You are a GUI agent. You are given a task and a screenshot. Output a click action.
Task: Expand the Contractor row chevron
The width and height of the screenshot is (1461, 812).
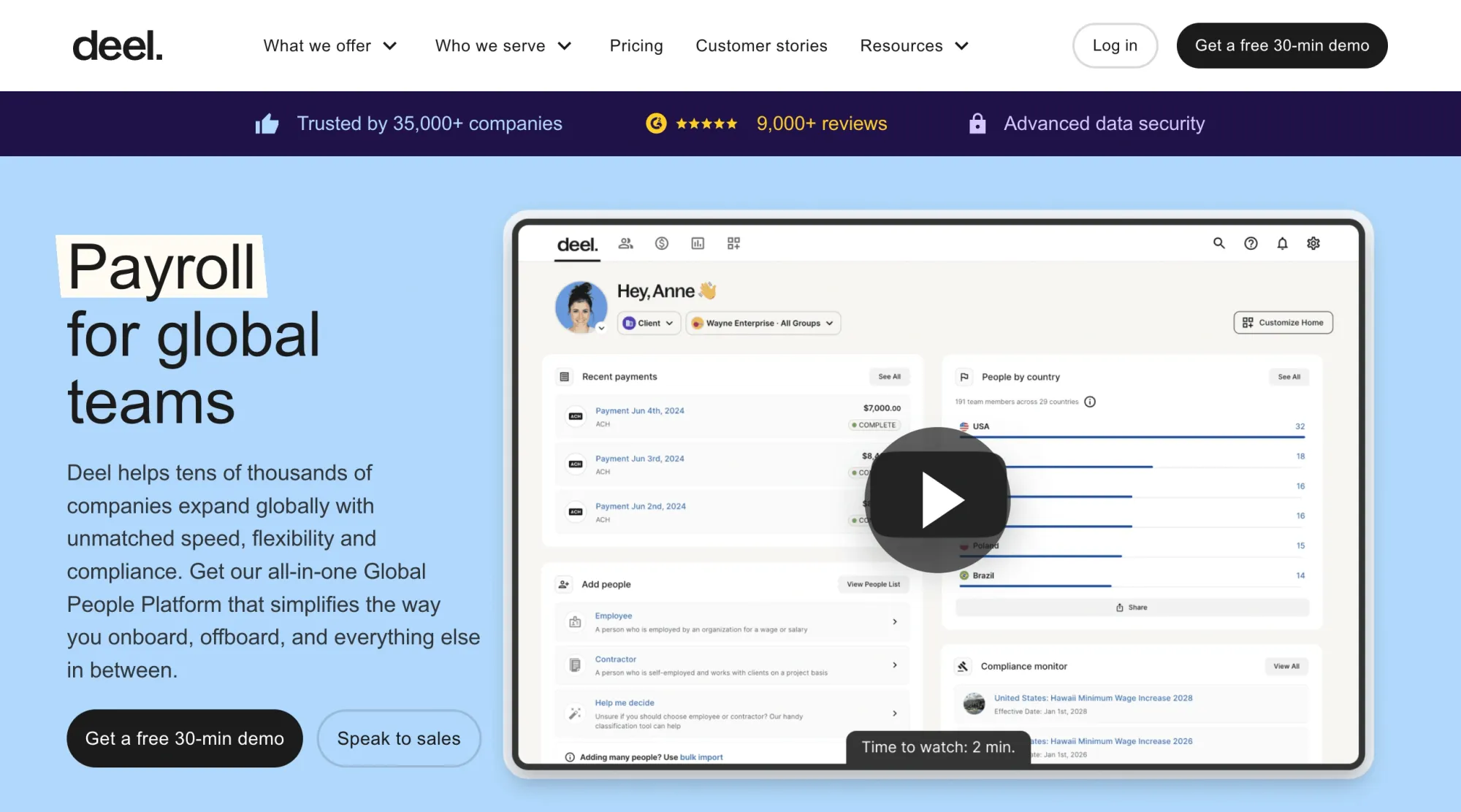point(895,665)
